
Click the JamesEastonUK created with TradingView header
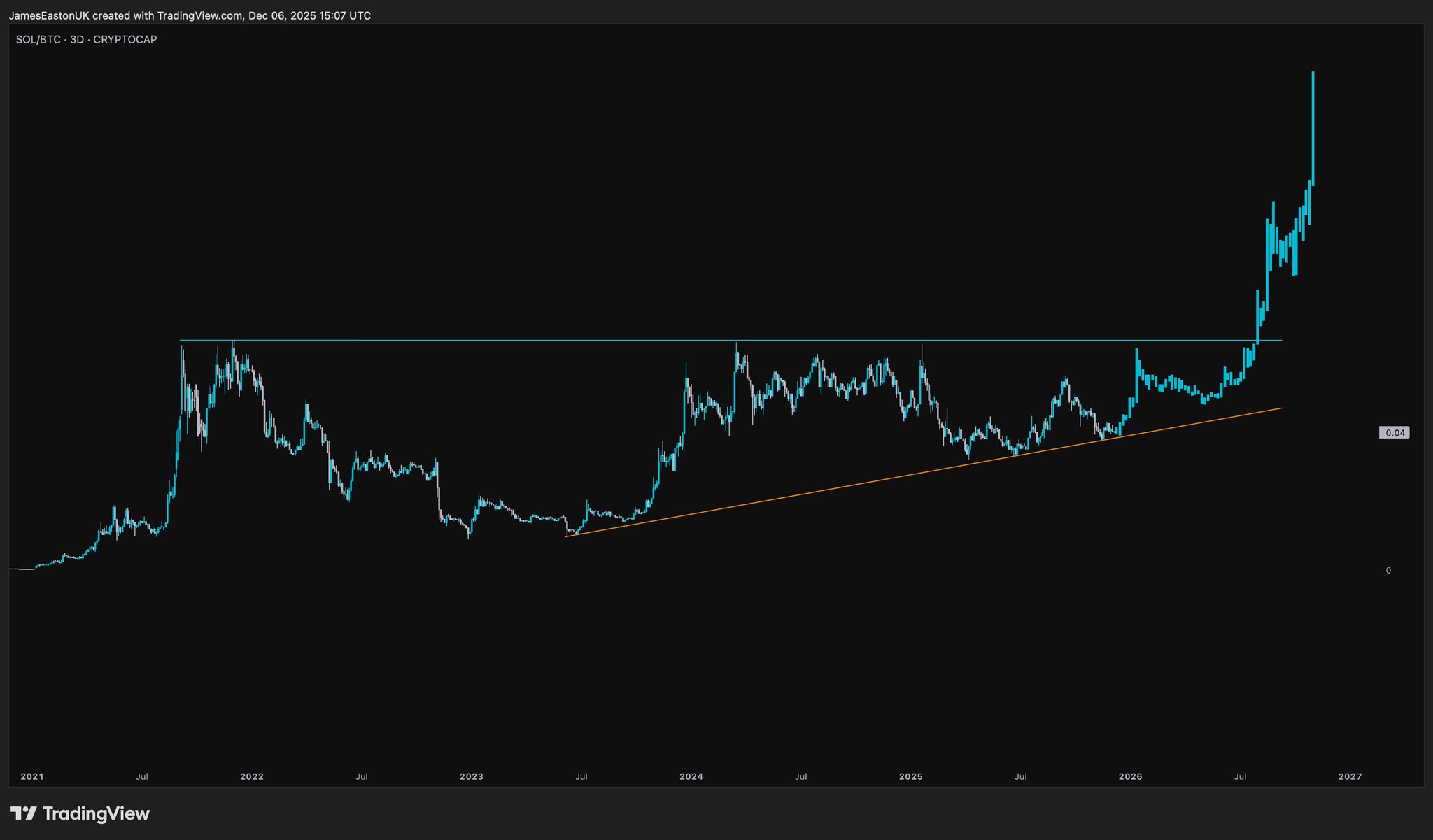(x=190, y=15)
